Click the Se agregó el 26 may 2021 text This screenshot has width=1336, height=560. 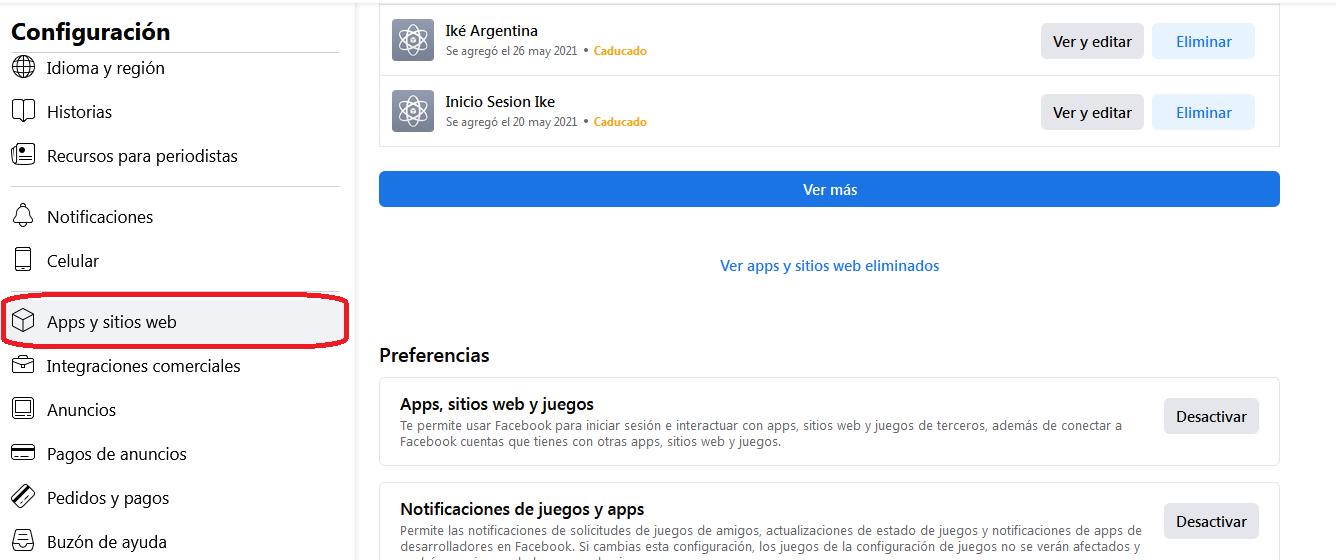(511, 51)
